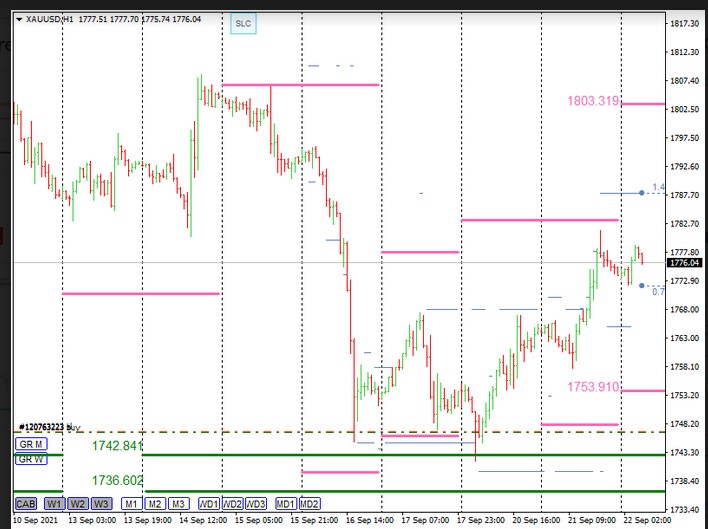The height and width of the screenshot is (529, 708).
Task: Click the GR M label button
Action: [29, 444]
